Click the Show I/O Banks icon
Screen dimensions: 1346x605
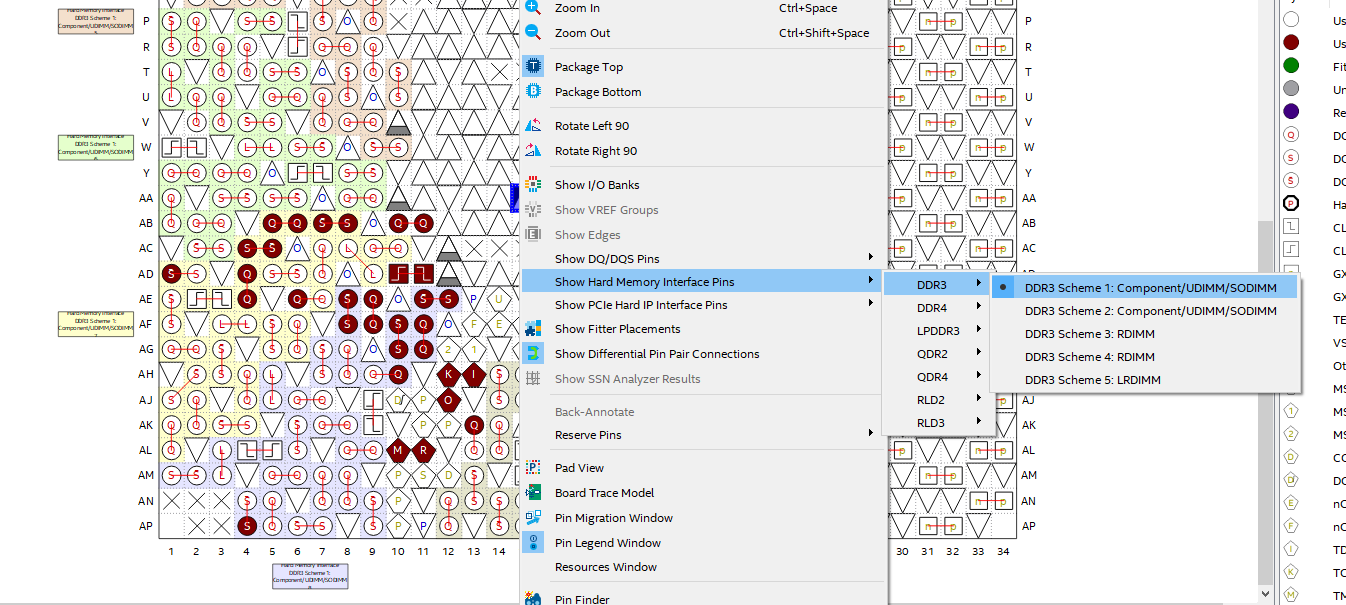point(531,184)
